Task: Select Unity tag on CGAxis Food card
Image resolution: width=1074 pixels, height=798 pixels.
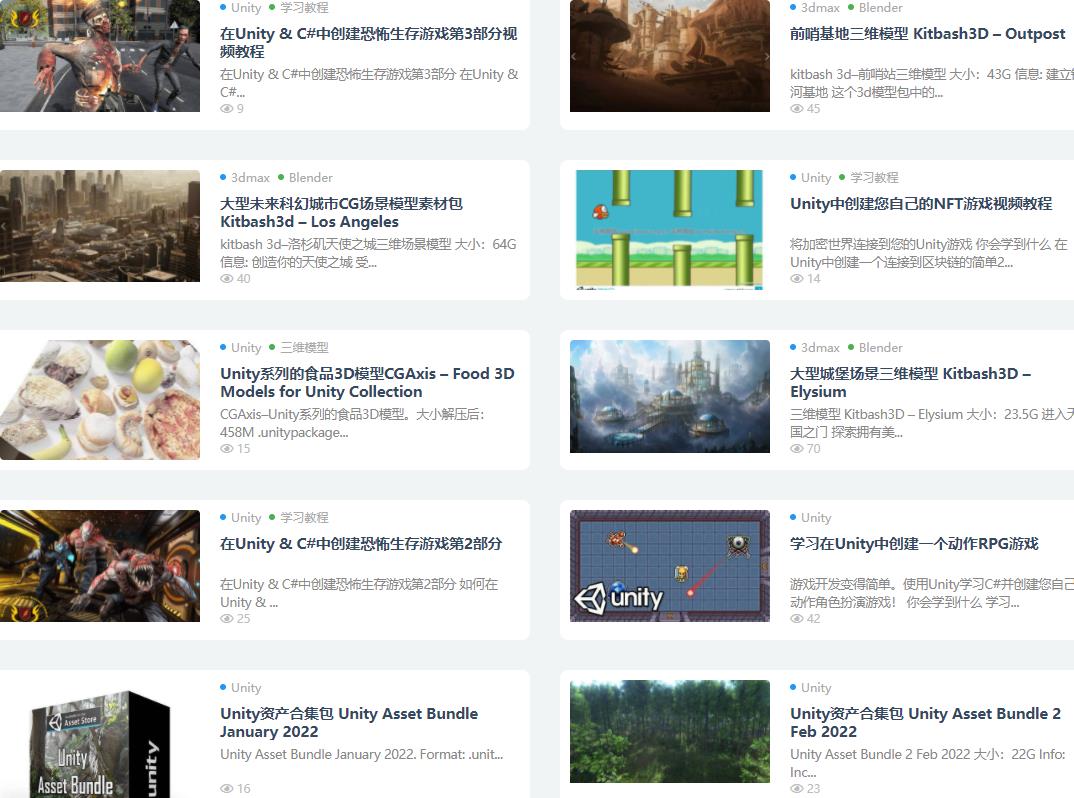Action: (x=245, y=347)
